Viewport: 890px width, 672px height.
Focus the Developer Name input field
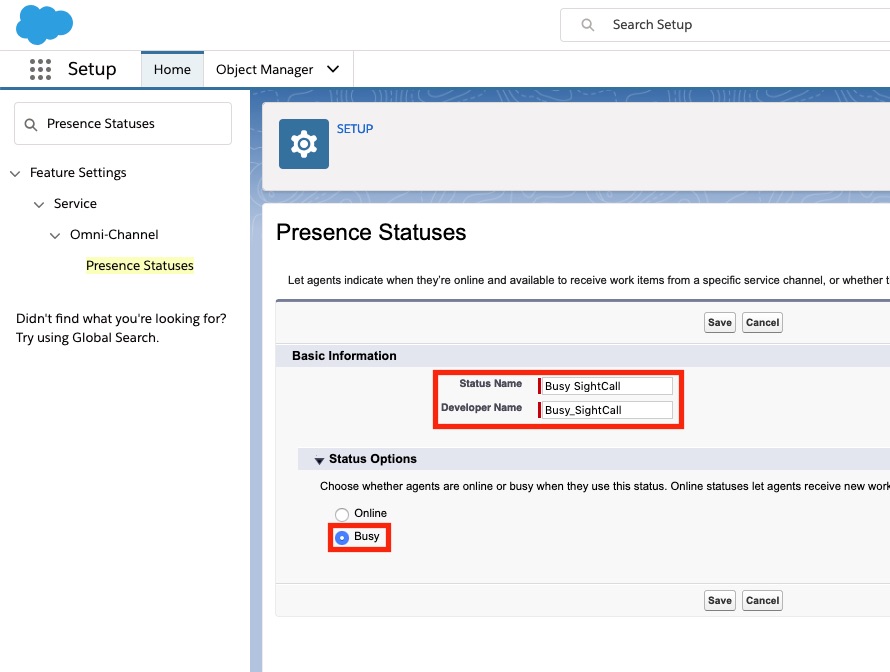click(606, 410)
